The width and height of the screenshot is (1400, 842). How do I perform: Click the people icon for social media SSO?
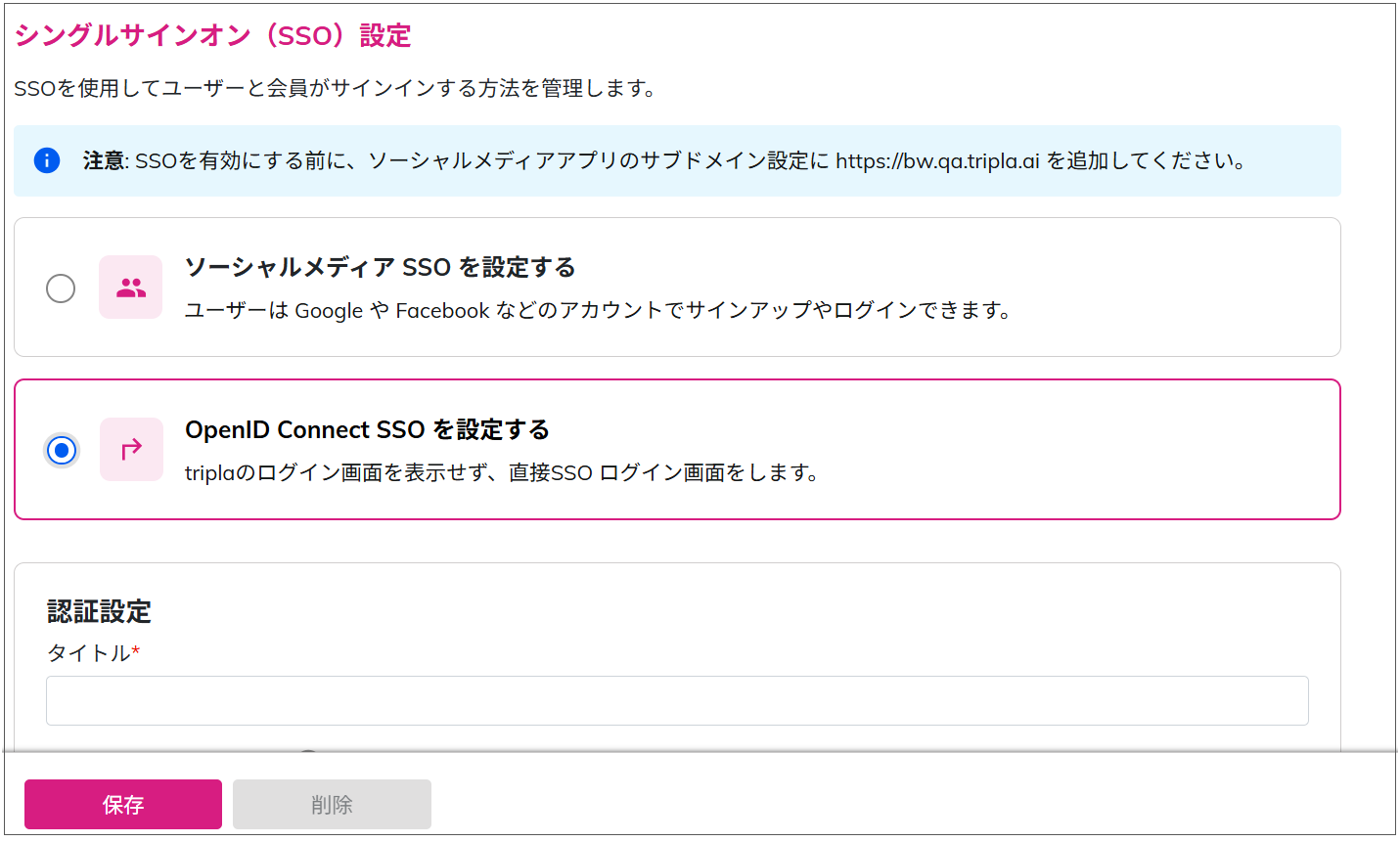click(131, 288)
